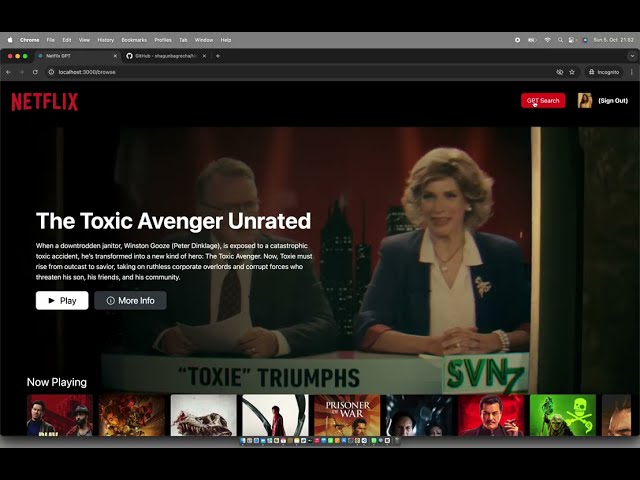Open the Chrome application menu

[x=29, y=40]
